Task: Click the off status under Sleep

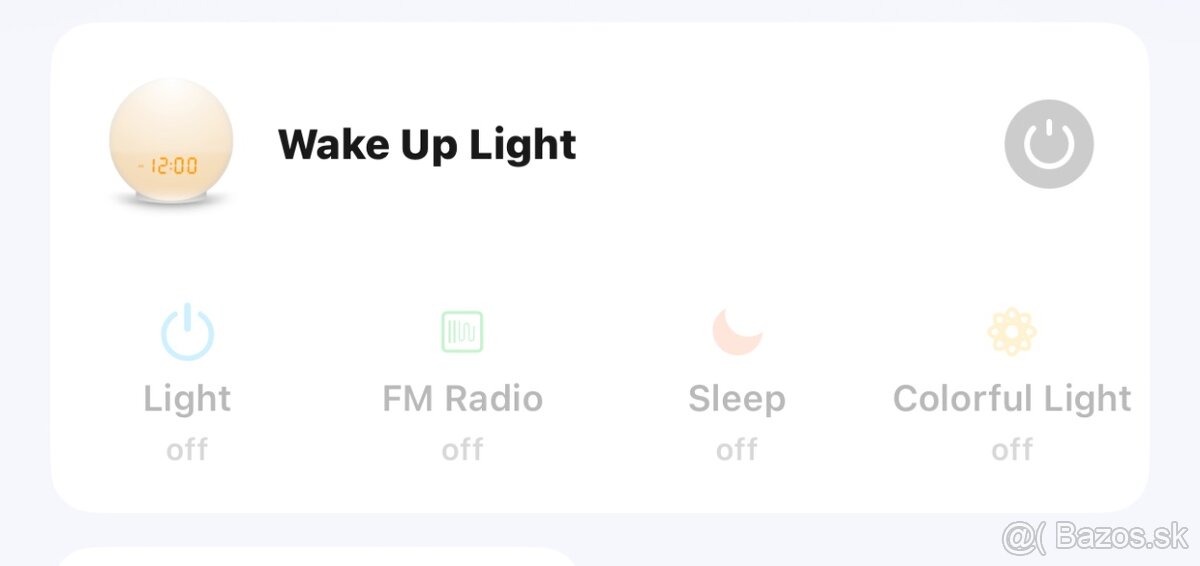Action: pos(737,450)
